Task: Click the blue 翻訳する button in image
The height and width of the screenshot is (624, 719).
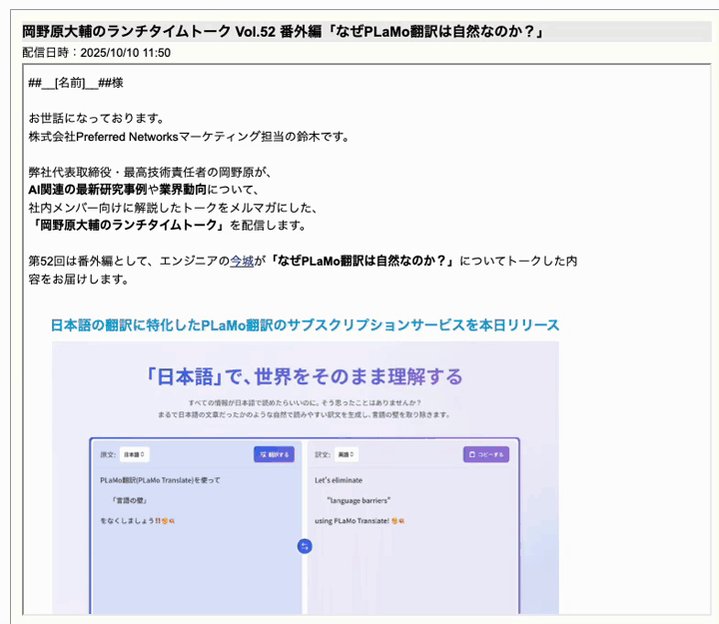Action: click(x=274, y=454)
